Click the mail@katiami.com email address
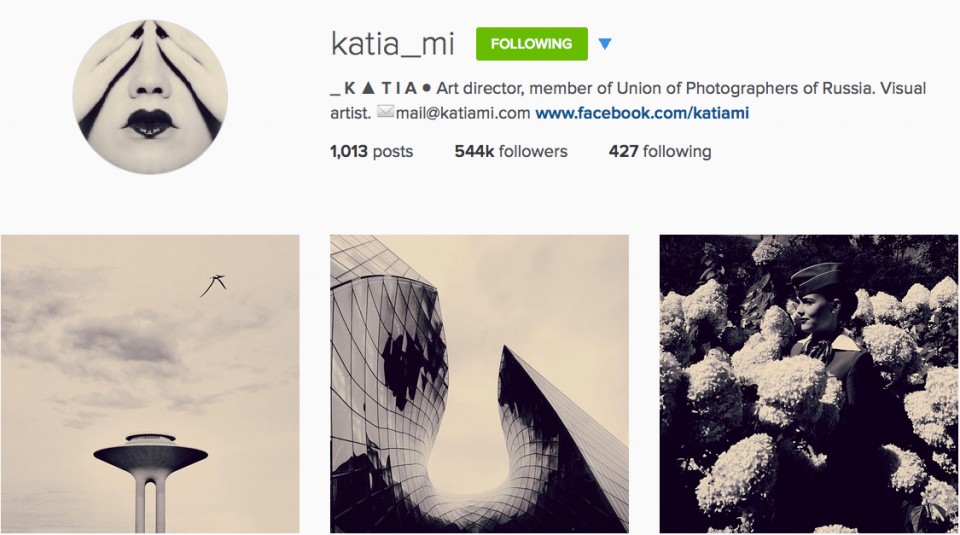 pos(463,113)
